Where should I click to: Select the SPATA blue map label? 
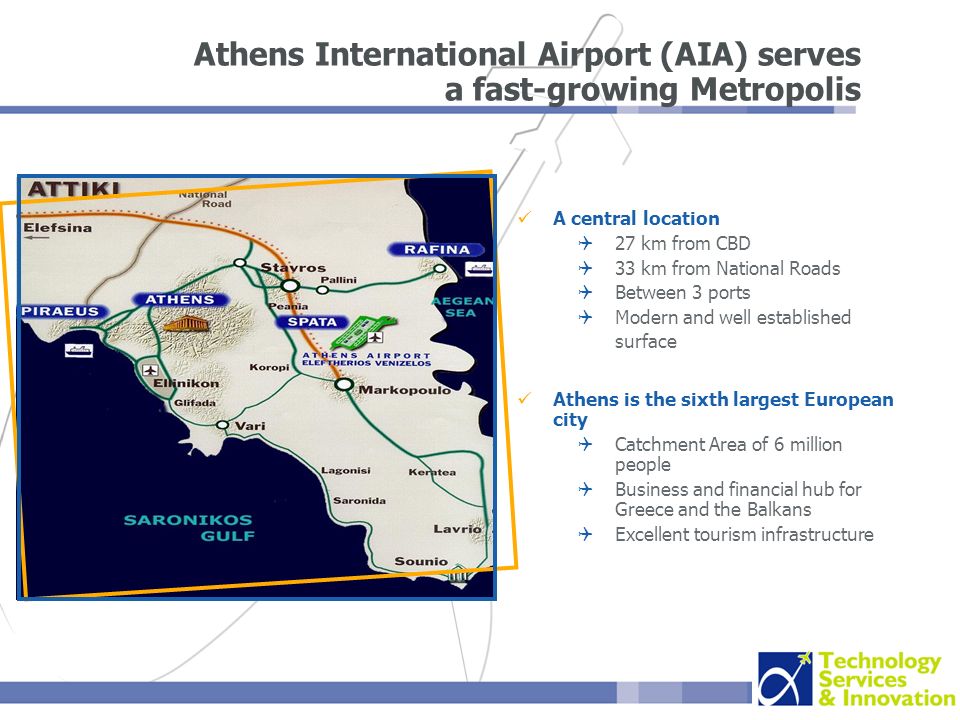[312, 322]
